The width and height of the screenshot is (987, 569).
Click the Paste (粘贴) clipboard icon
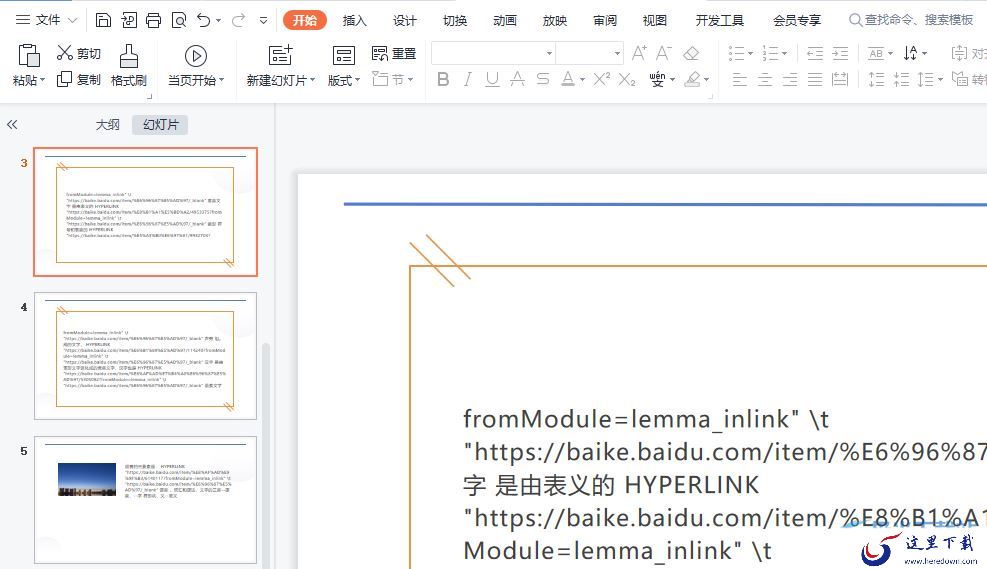[x=29, y=55]
